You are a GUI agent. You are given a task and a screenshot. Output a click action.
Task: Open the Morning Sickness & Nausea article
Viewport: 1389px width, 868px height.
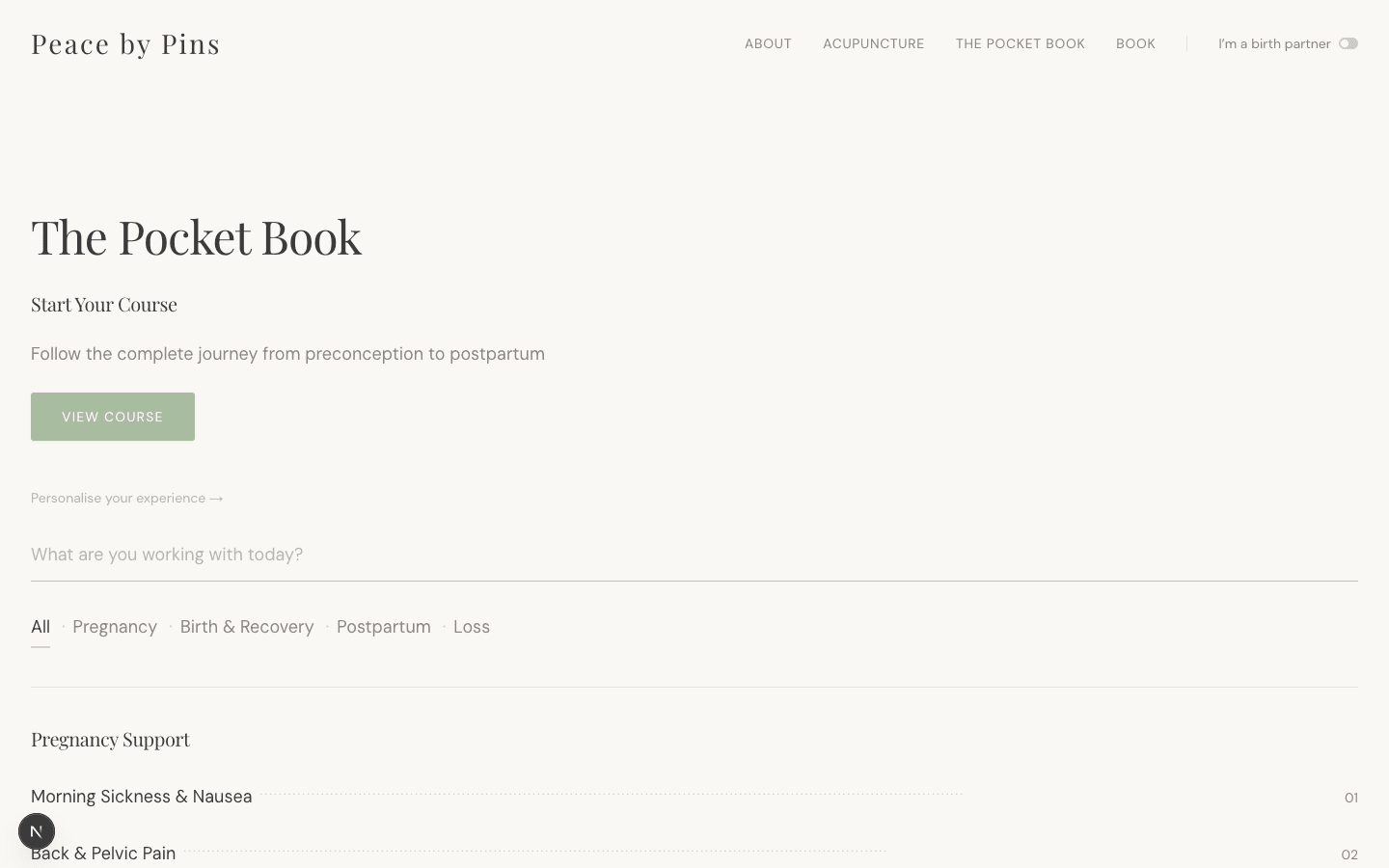(141, 797)
